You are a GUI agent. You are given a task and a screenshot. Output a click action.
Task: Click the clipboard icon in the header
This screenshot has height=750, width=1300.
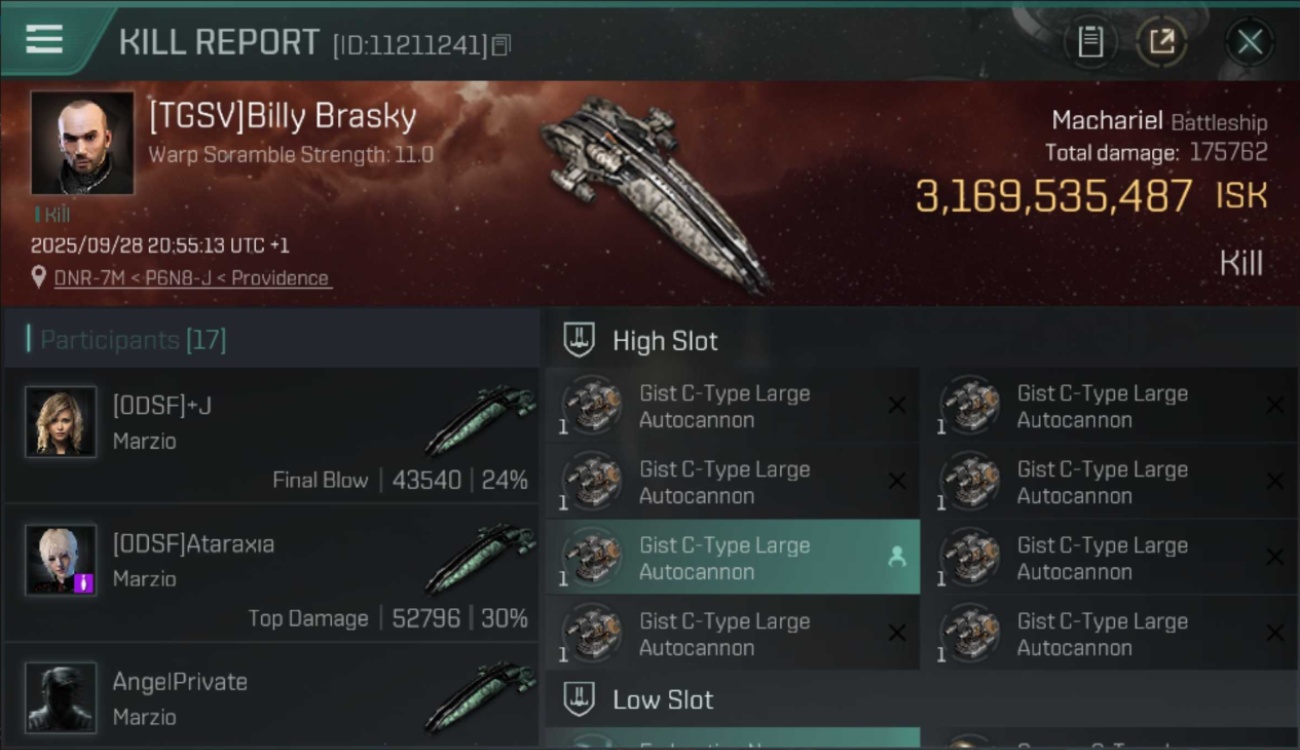(x=1090, y=42)
